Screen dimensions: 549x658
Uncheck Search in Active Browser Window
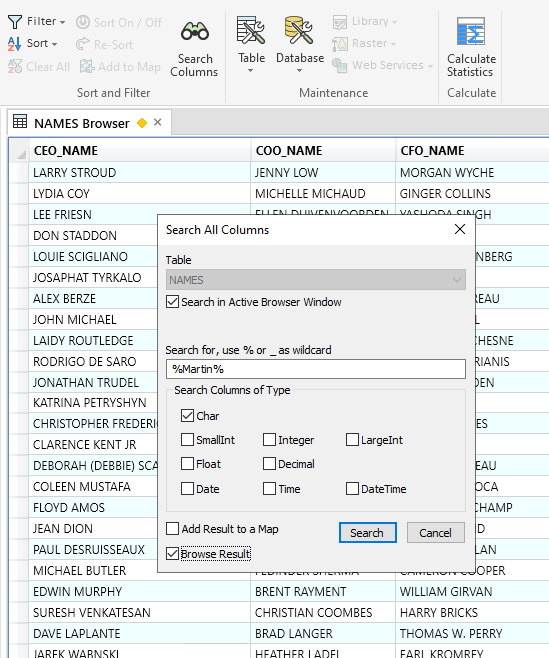tap(173, 302)
